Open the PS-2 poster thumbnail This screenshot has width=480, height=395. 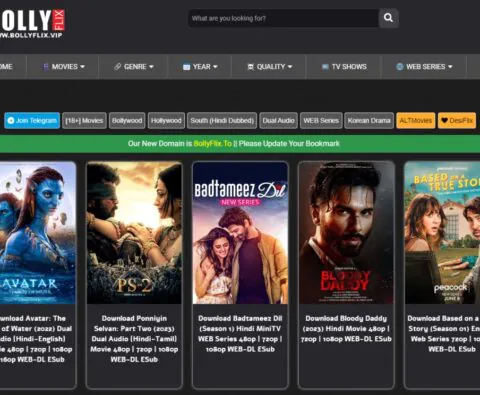(134, 233)
